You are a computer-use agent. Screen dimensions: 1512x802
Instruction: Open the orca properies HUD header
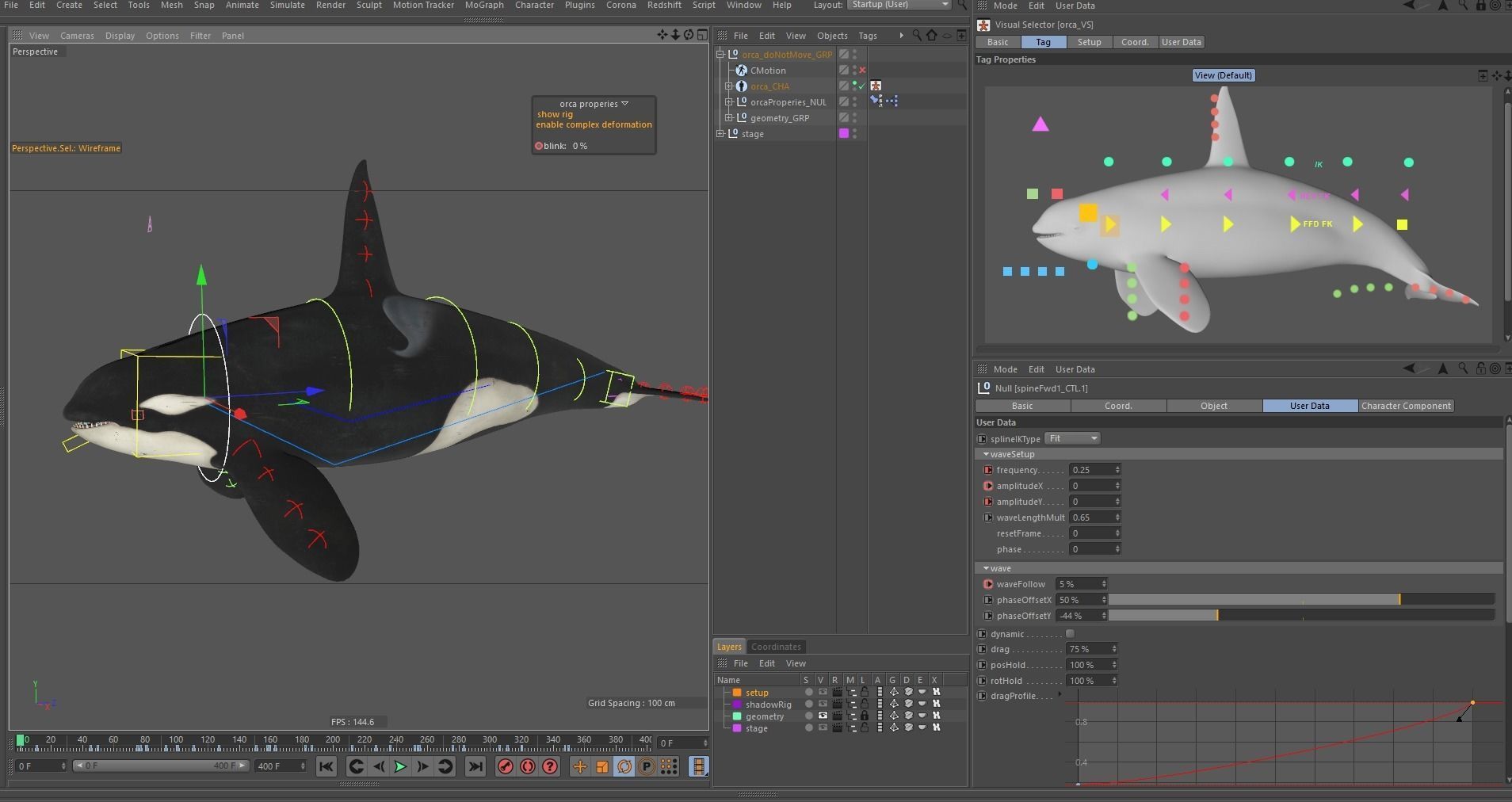(594, 104)
